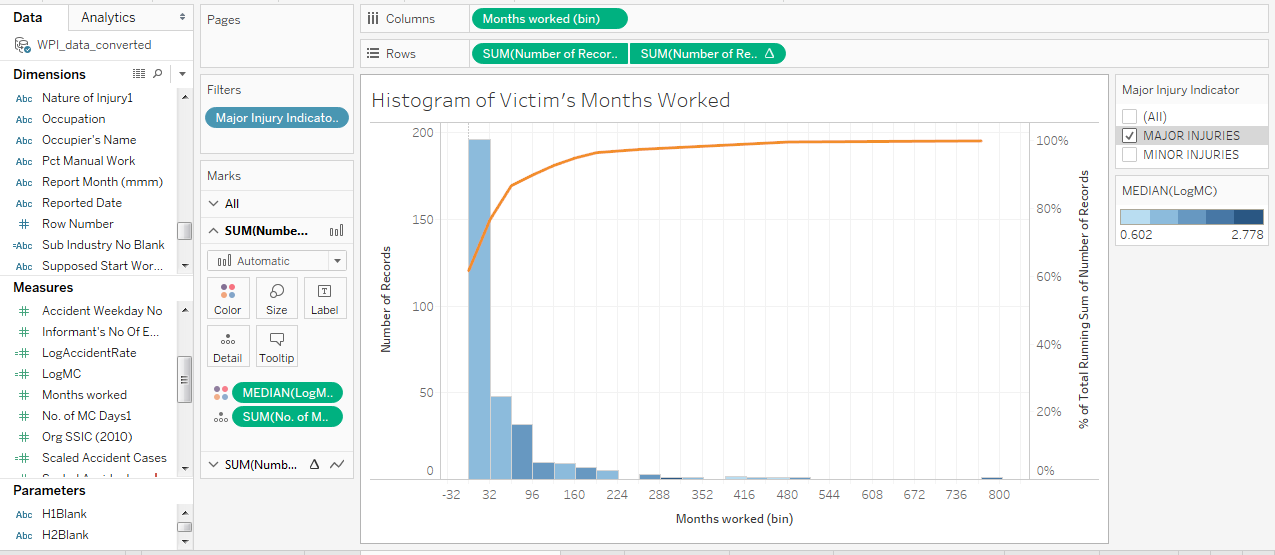The image size is (1275, 555).
Task: Check the MINOR INJURIES checkbox
Action: (x=1129, y=155)
